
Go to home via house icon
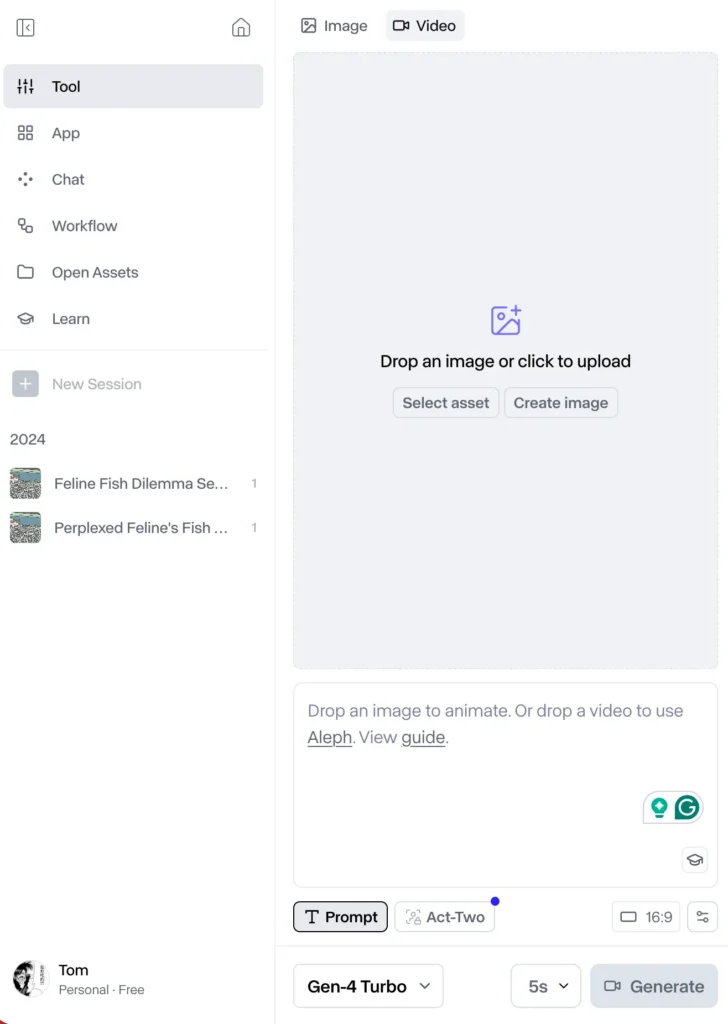tap(241, 28)
